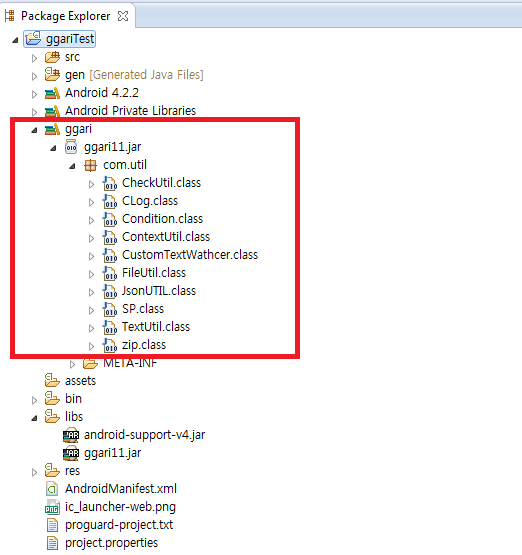Click the Android Private Libraries icon
This screenshot has width=522, height=555.
[52, 111]
